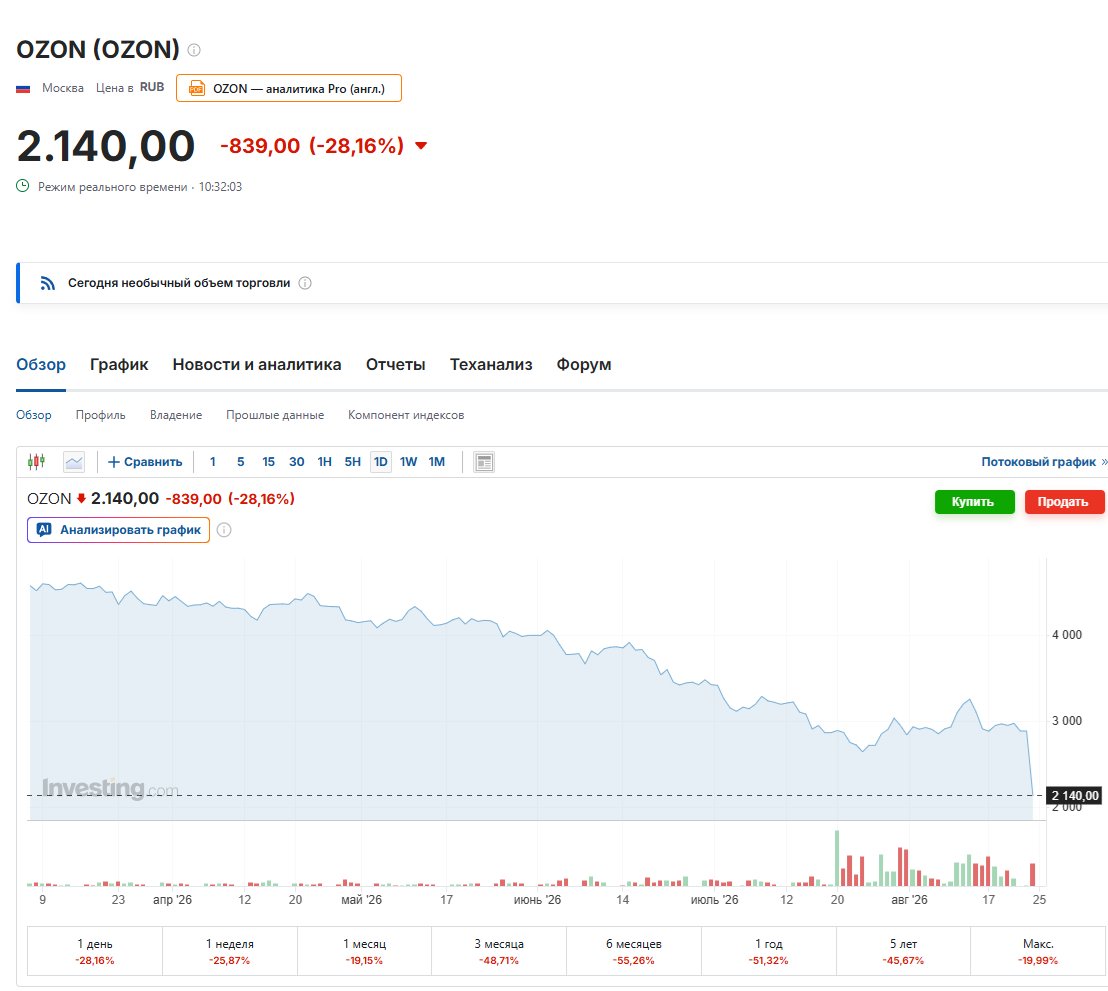Select the 1 день period cell
The width and height of the screenshot is (1108, 991).
(95, 951)
